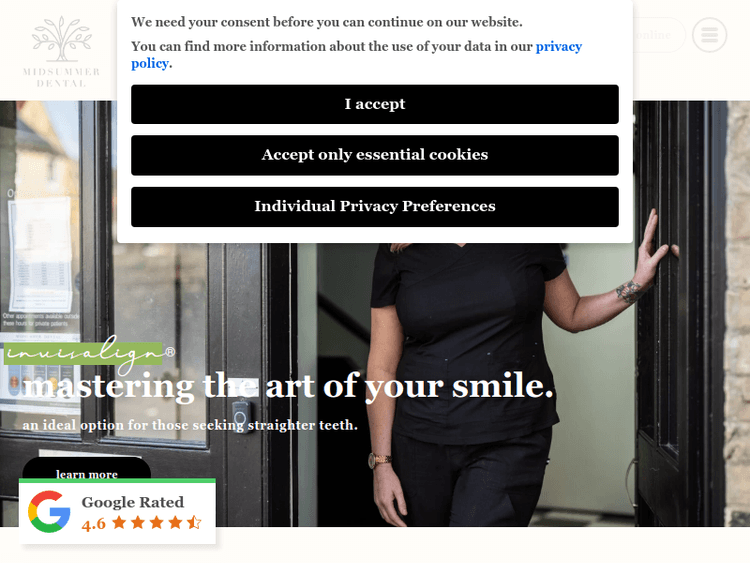This screenshot has height=563, width=750.
Task: Click the mastering the art of your smile heading
Action: coord(288,386)
